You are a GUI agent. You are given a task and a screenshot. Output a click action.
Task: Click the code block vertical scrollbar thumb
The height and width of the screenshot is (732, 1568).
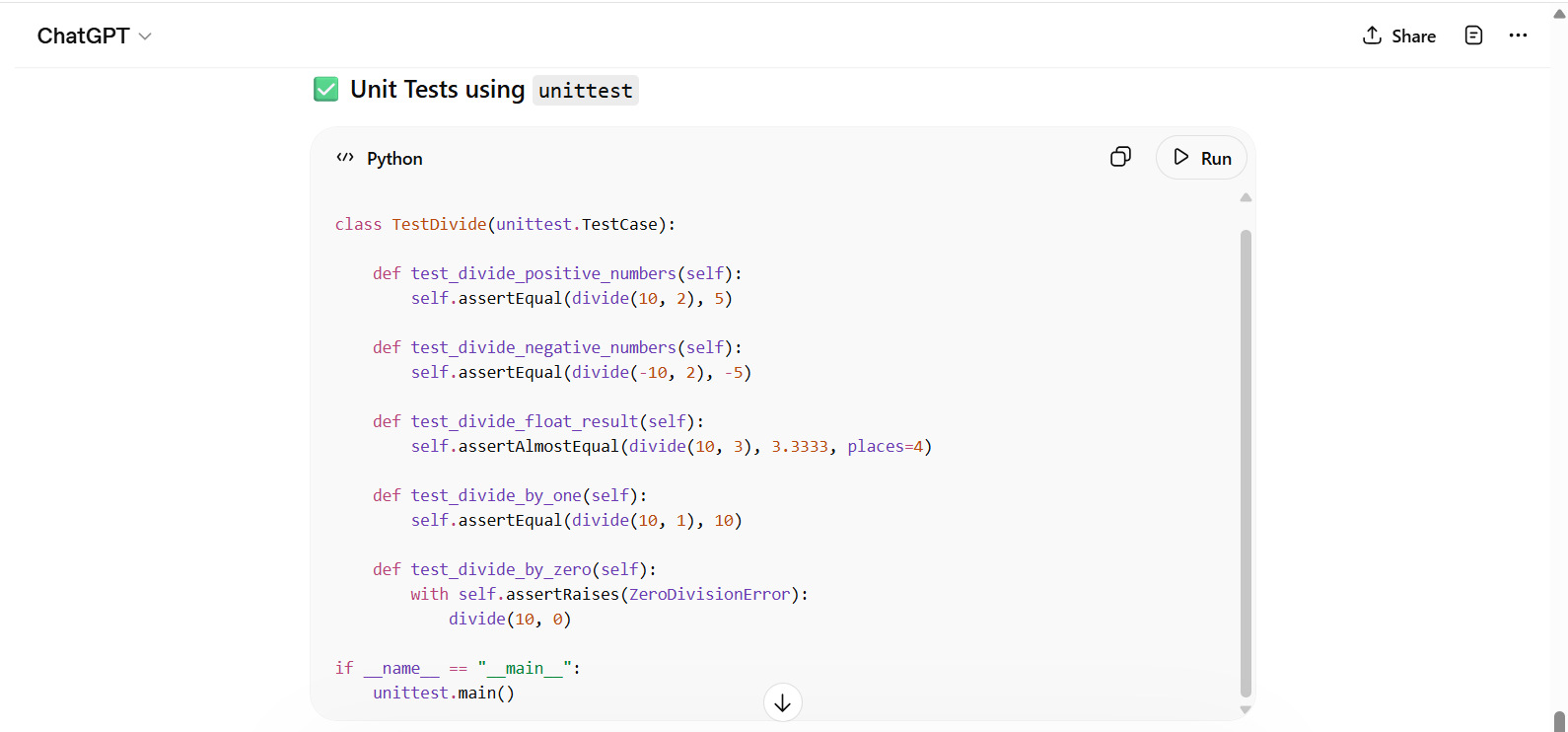coord(1246,464)
